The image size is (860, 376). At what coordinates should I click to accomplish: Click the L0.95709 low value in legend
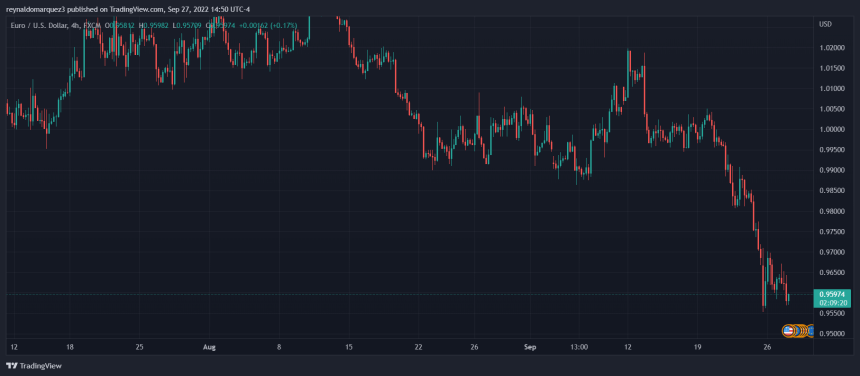pyautogui.click(x=186, y=25)
